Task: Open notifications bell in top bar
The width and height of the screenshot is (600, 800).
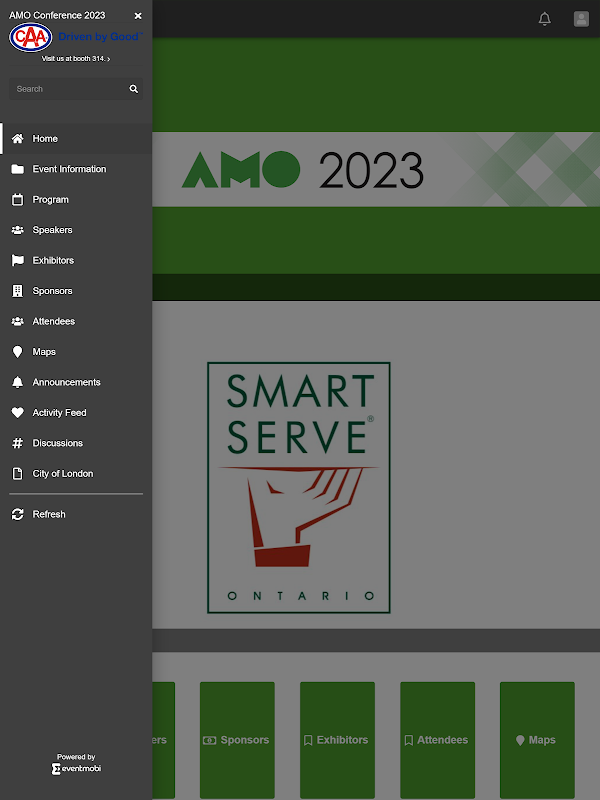Action: 544,19
